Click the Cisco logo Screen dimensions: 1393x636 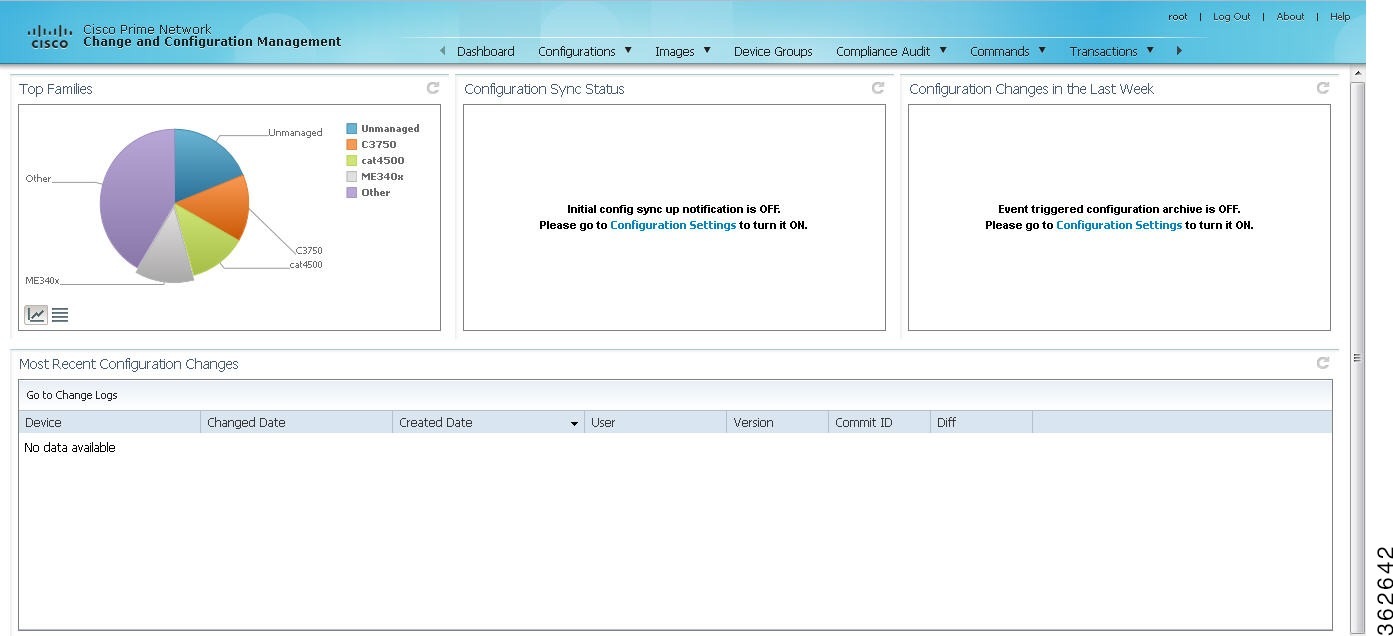point(50,37)
